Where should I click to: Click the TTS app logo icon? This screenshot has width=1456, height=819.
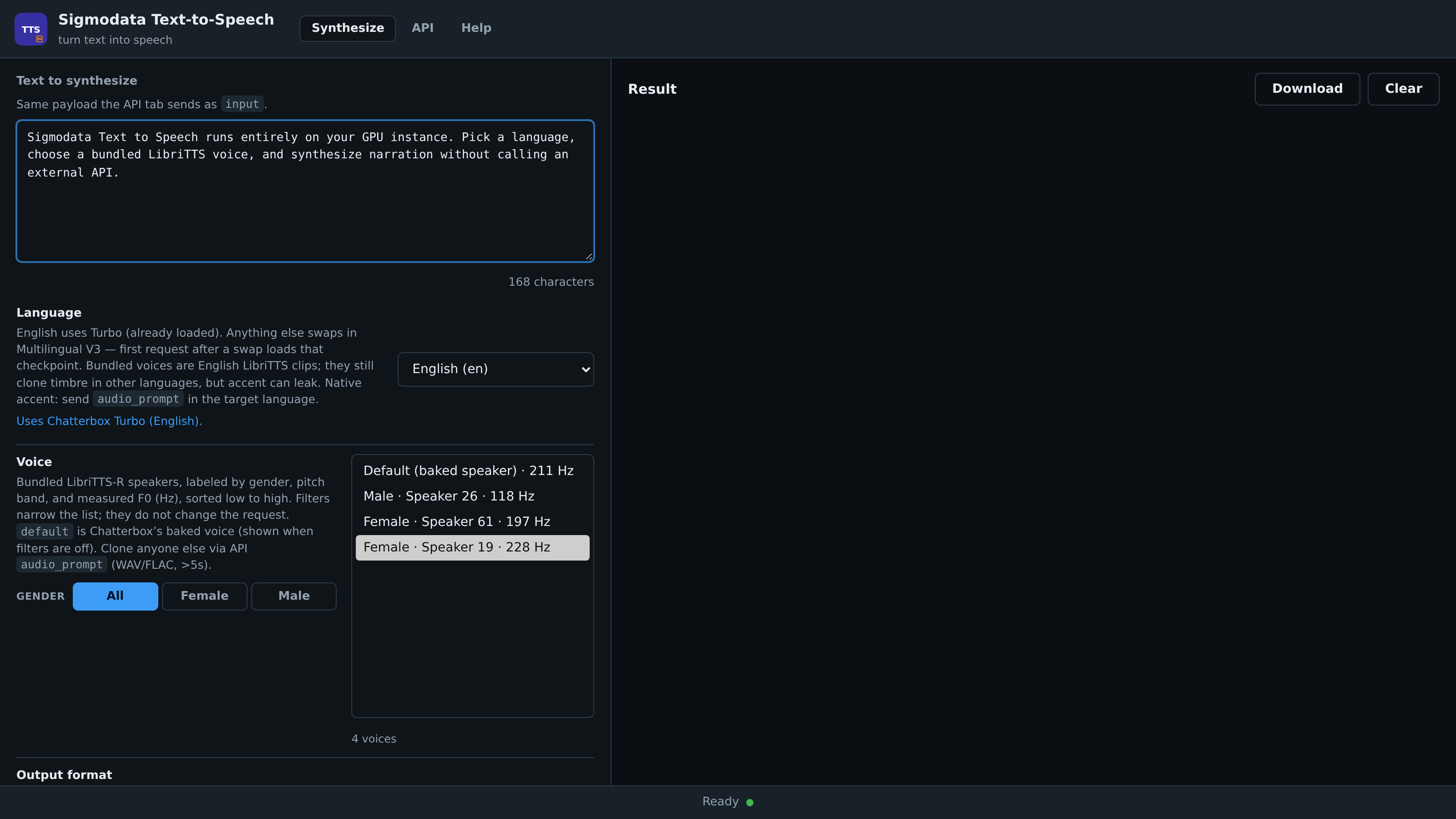click(x=30, y=29)
